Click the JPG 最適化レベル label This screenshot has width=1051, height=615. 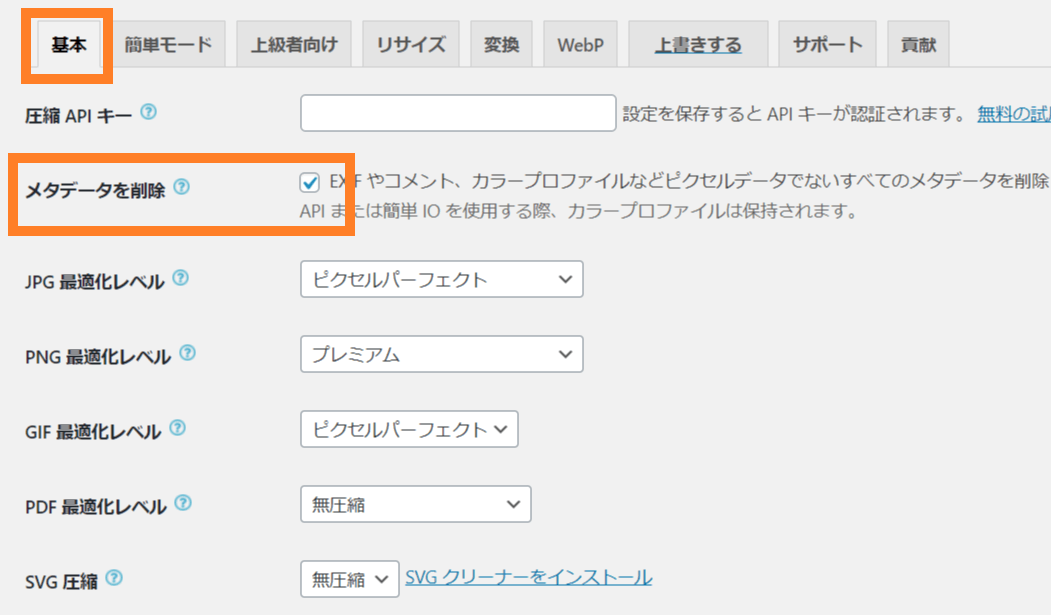pyautogui.click(x=95, y=281)
